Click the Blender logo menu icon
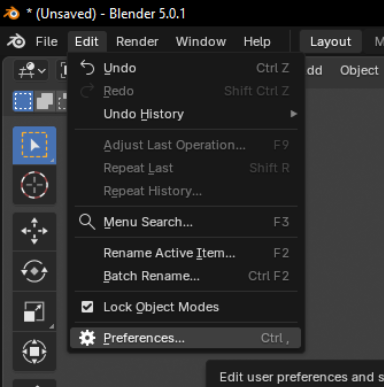Screen dimensions: 384x387 tap(16, 42)
